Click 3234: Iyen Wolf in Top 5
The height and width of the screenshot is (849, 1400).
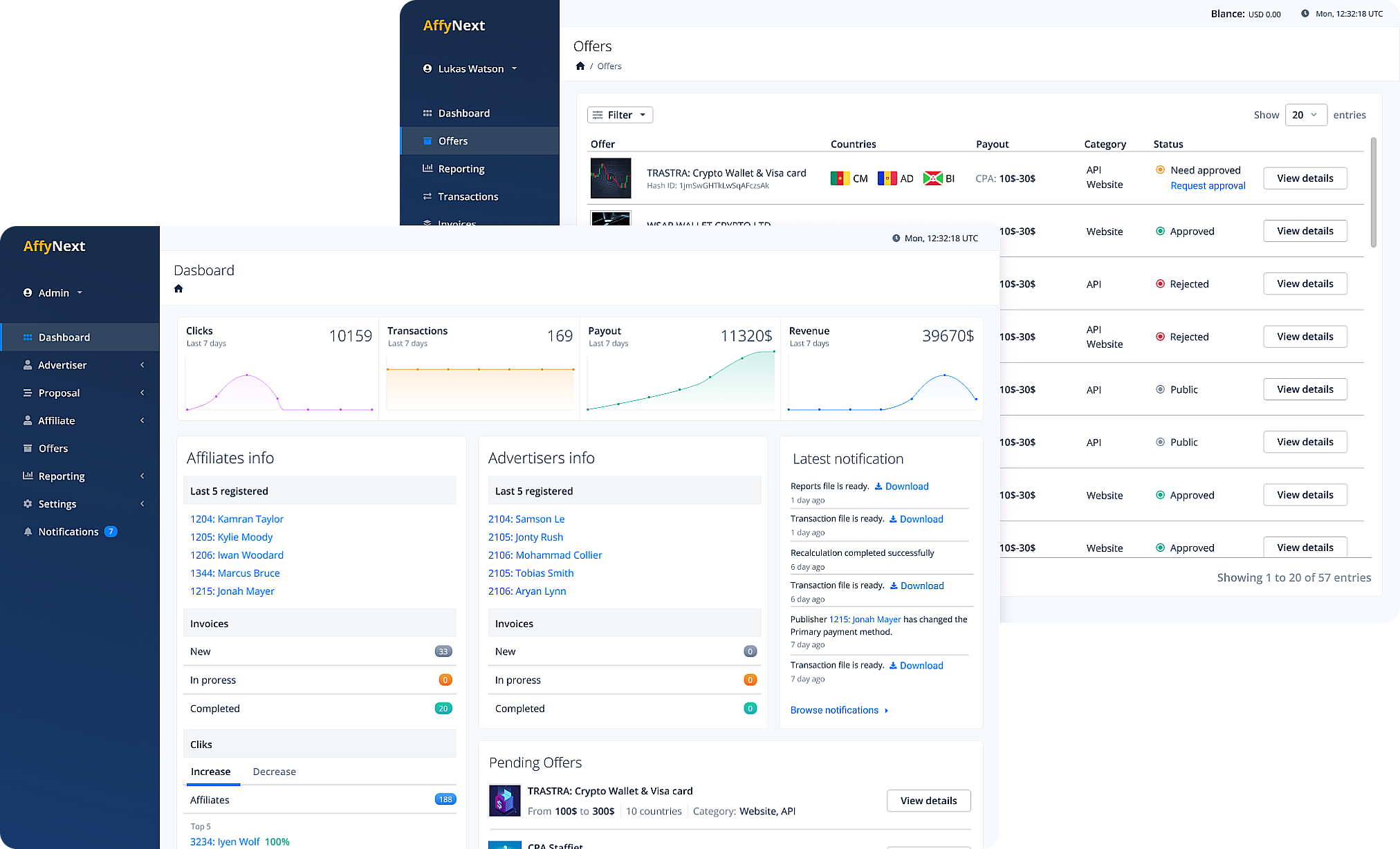[225, 841]
